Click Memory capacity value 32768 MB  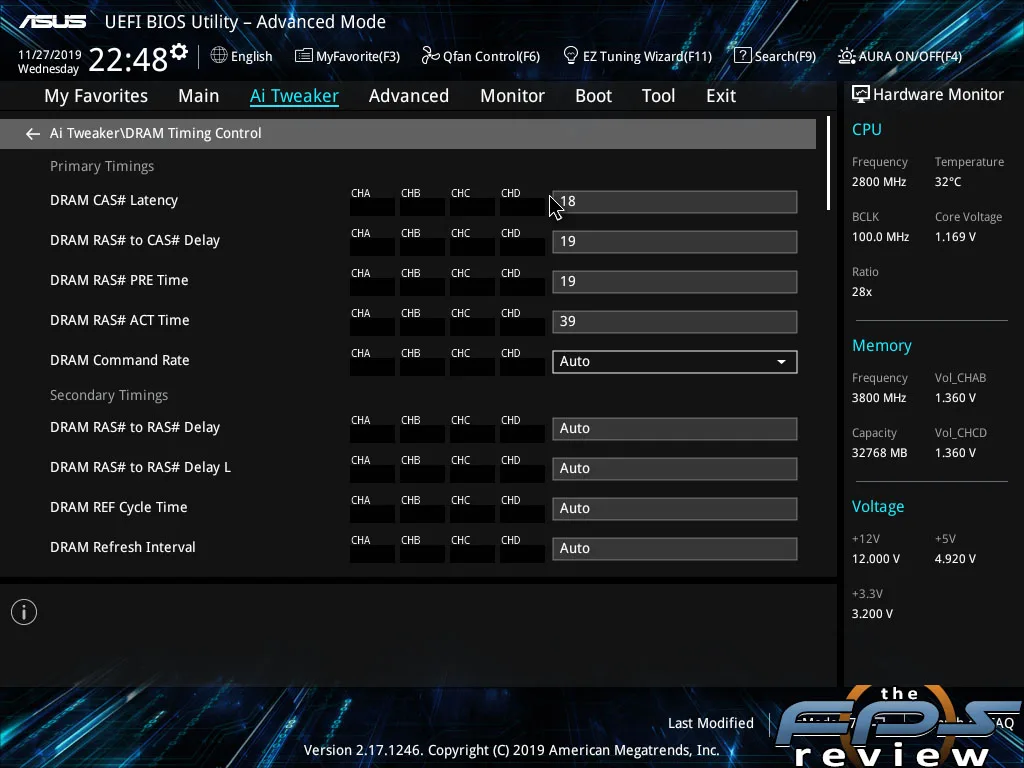tap(879, 453)
